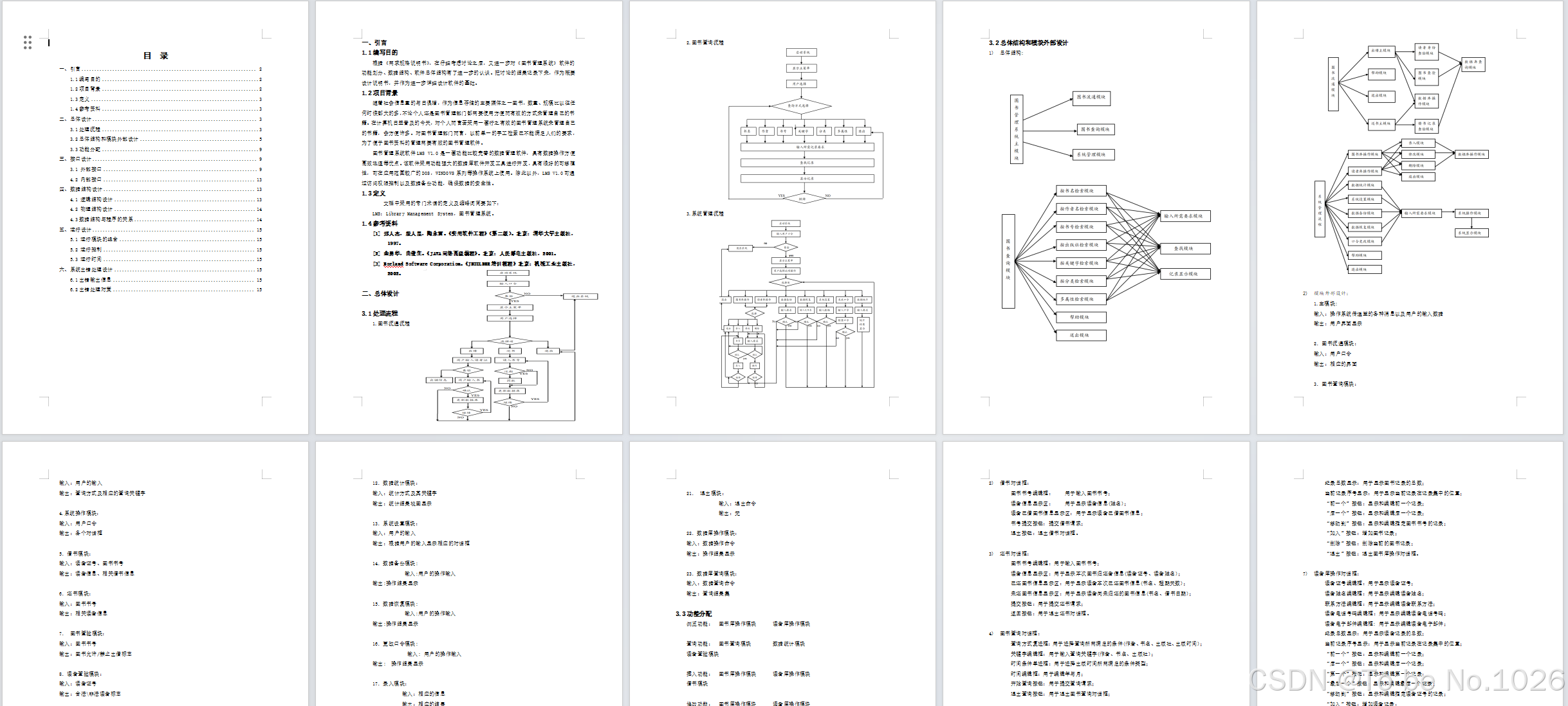Screen dimensions: 1568x706
Task: Select the 记录显示模块 box in query diagram
Action: tap(1184, 274)
